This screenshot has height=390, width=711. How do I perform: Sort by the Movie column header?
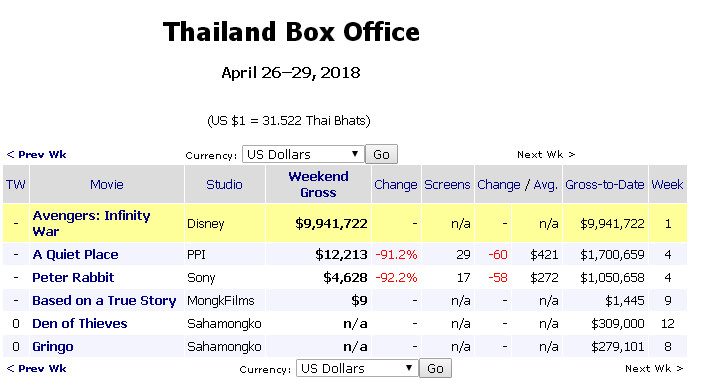tap(107, 185)
